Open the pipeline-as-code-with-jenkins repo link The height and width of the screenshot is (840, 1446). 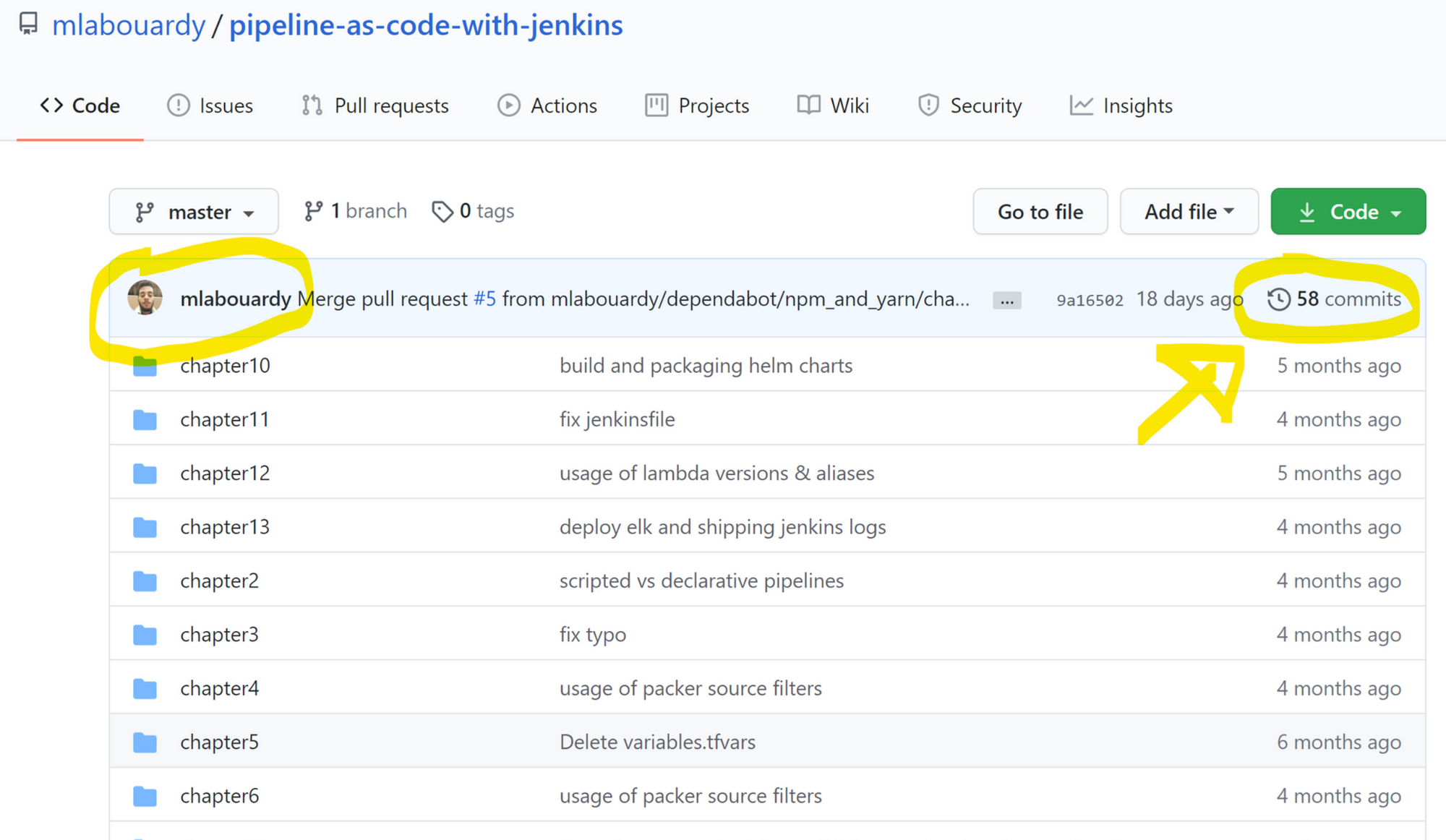pyautogui.click(x=426, y=25)
